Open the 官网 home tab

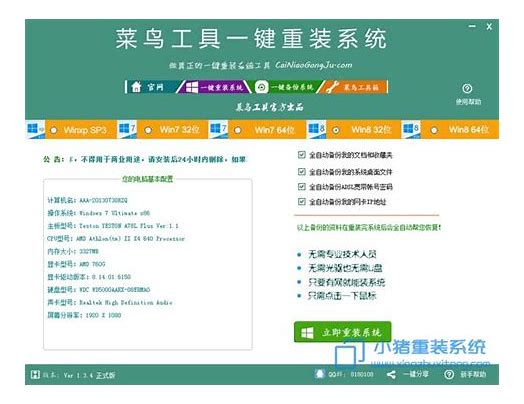(152, 87)
